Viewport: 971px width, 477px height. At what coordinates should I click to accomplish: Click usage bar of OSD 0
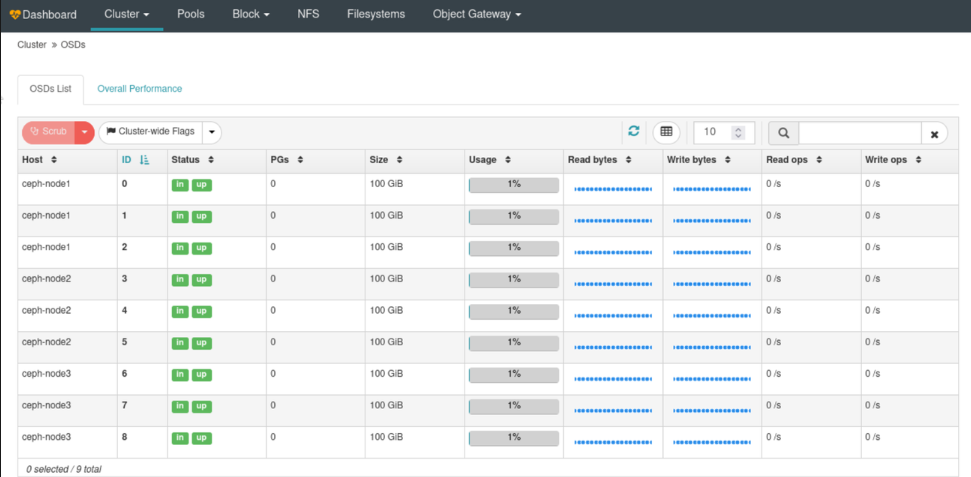tap(513, 184)
